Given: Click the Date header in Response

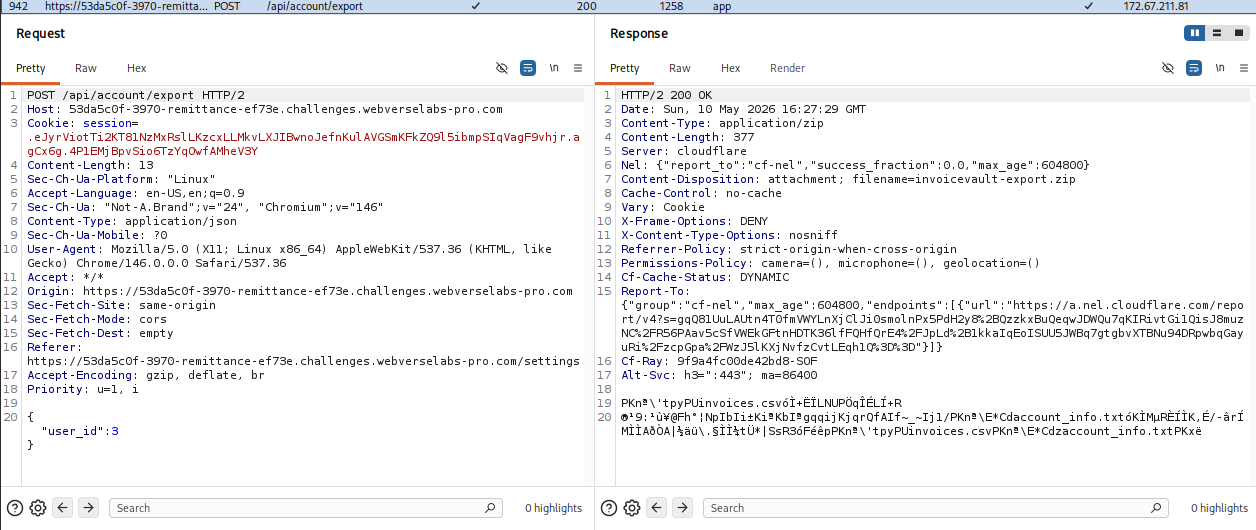Looking at the screenshot, I should (744, 109).
